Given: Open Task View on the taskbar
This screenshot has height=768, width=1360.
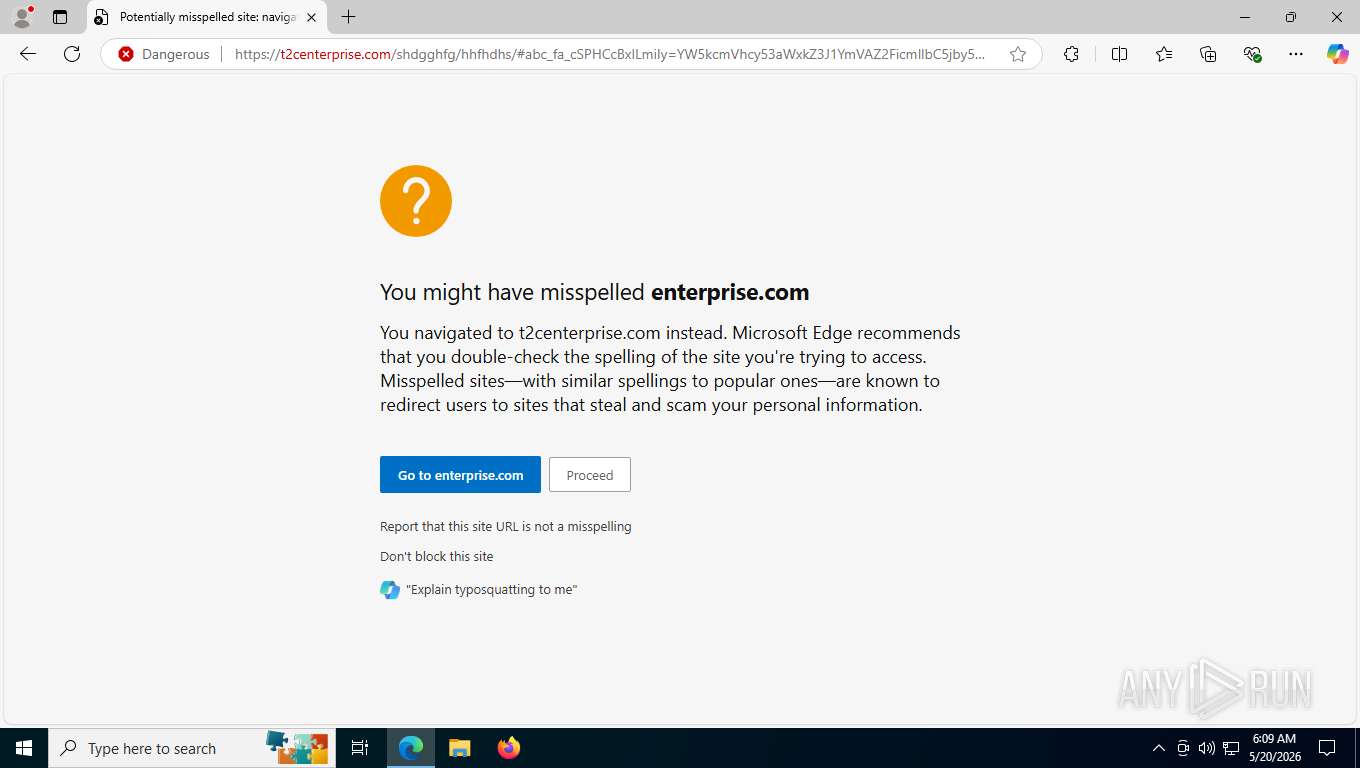Looking at the screenshot, I should (x=360, y=748).
